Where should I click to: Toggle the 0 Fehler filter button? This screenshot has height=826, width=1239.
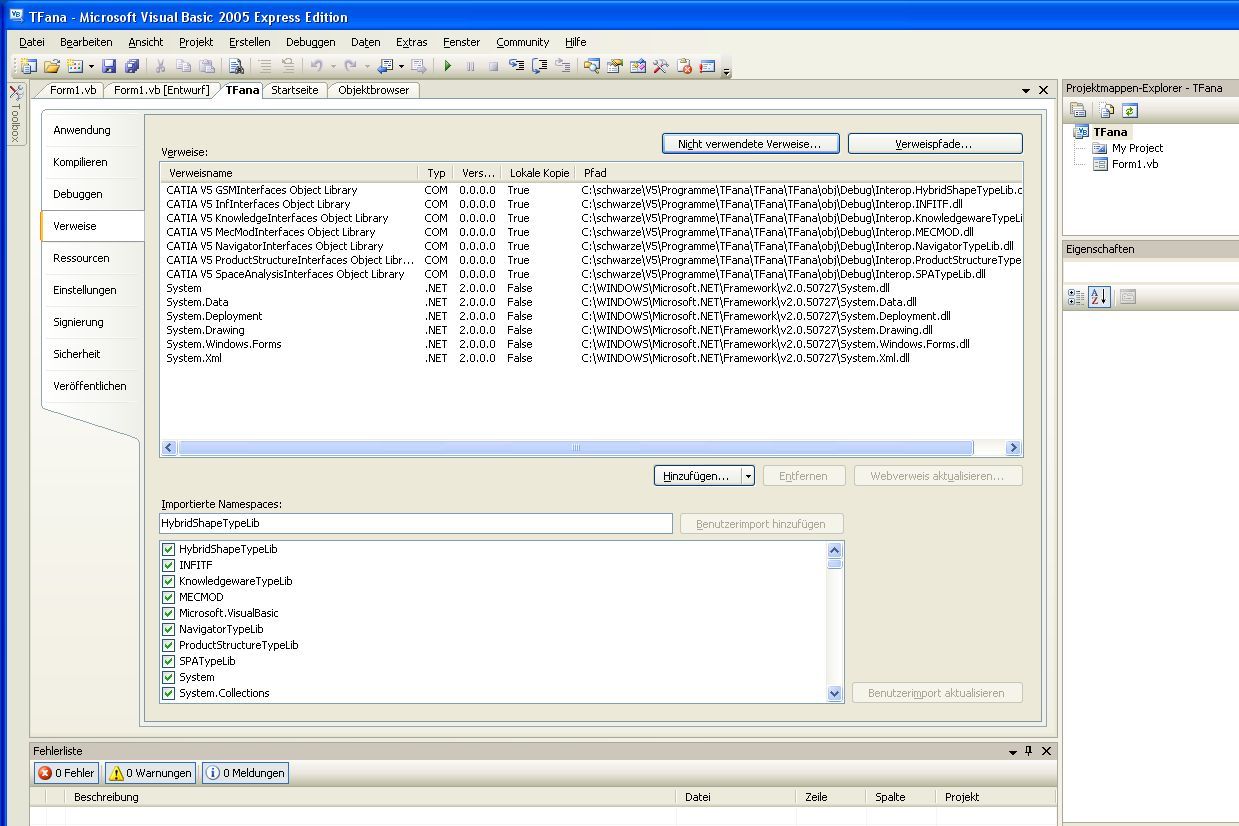(66, 773)
